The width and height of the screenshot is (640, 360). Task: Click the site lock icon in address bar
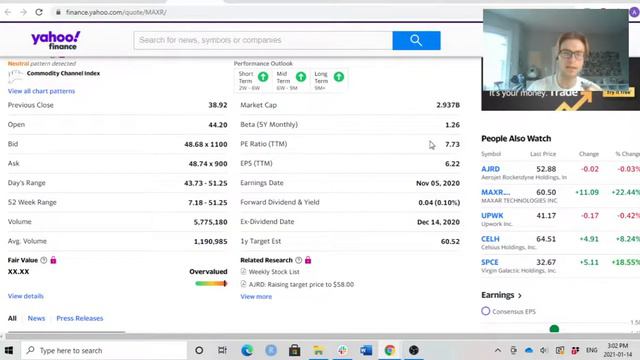58,12
